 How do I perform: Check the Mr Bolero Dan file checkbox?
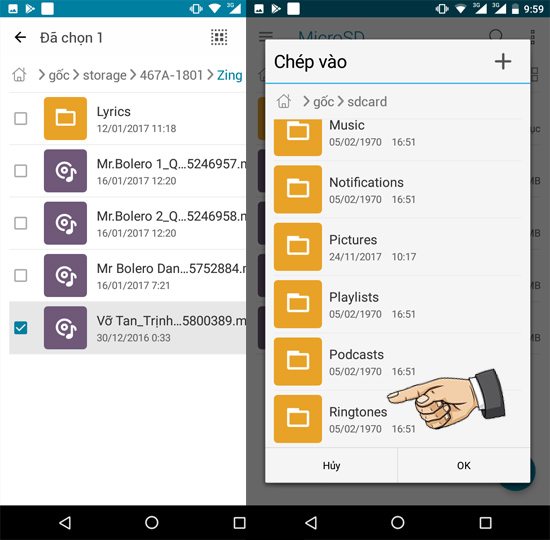20,275
